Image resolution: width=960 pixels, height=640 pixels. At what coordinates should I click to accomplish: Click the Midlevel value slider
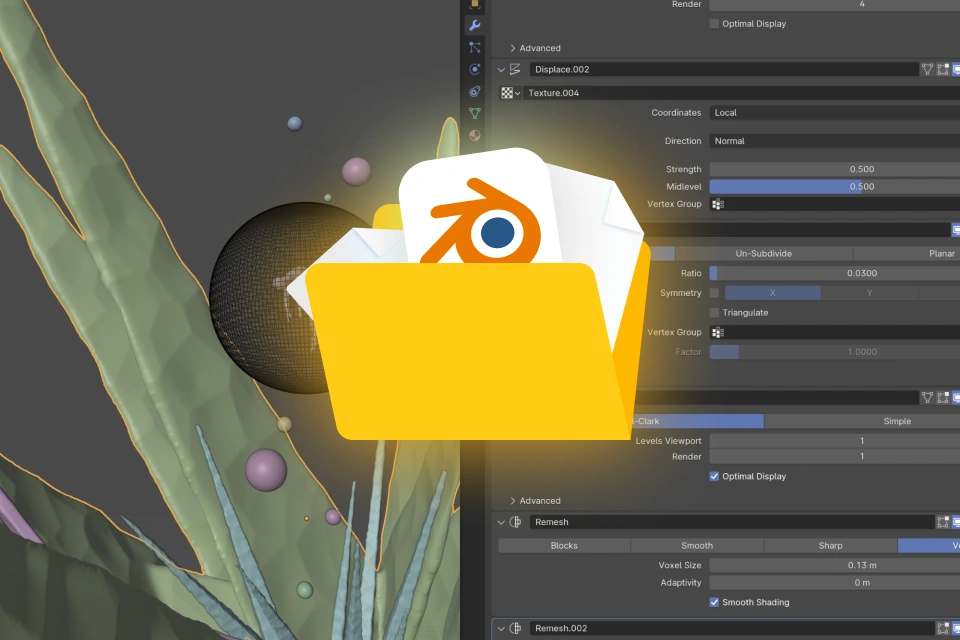[834, 187]
